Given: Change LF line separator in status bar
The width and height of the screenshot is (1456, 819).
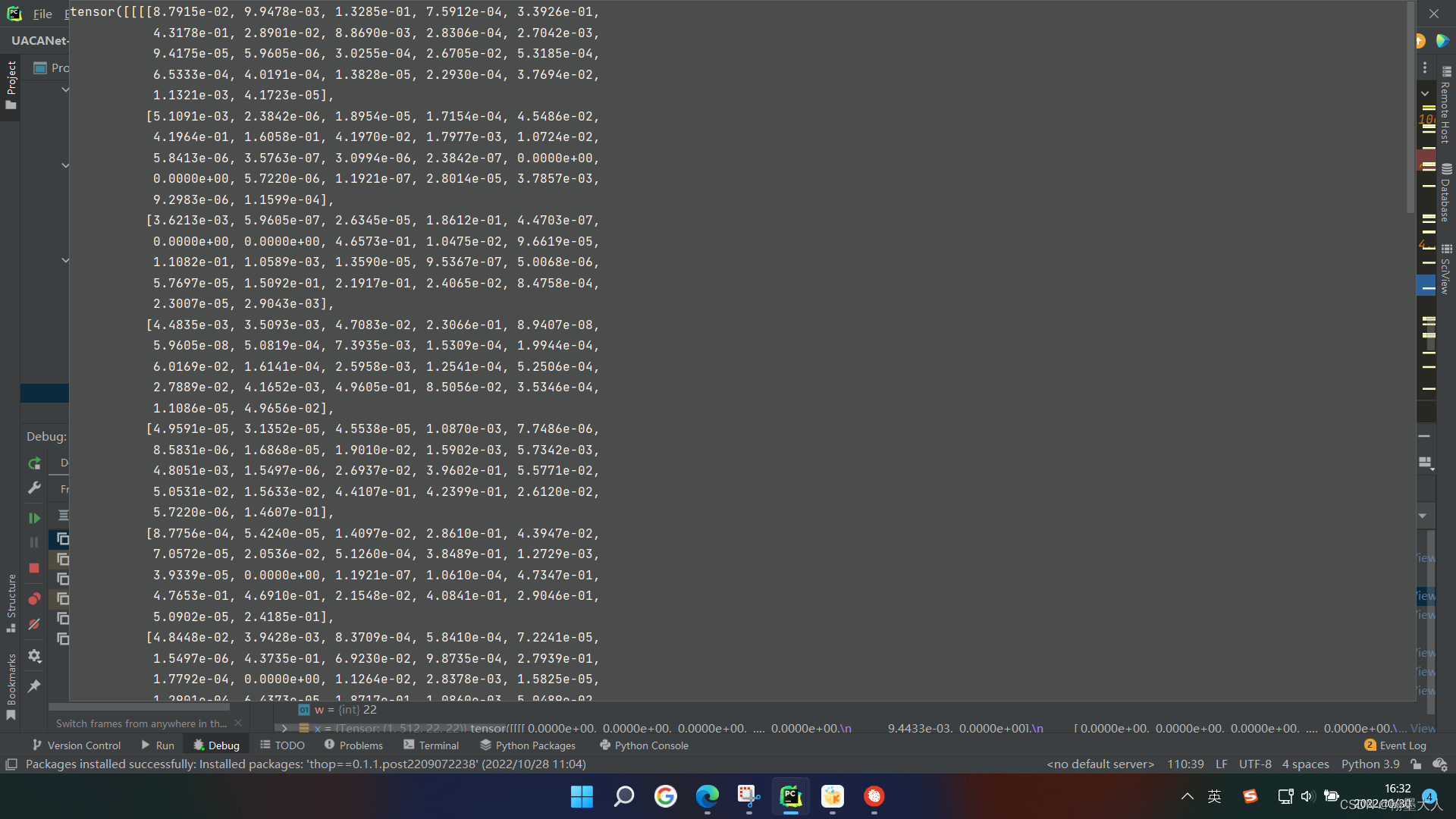Looking at the screenshot, I should 1222,764.
